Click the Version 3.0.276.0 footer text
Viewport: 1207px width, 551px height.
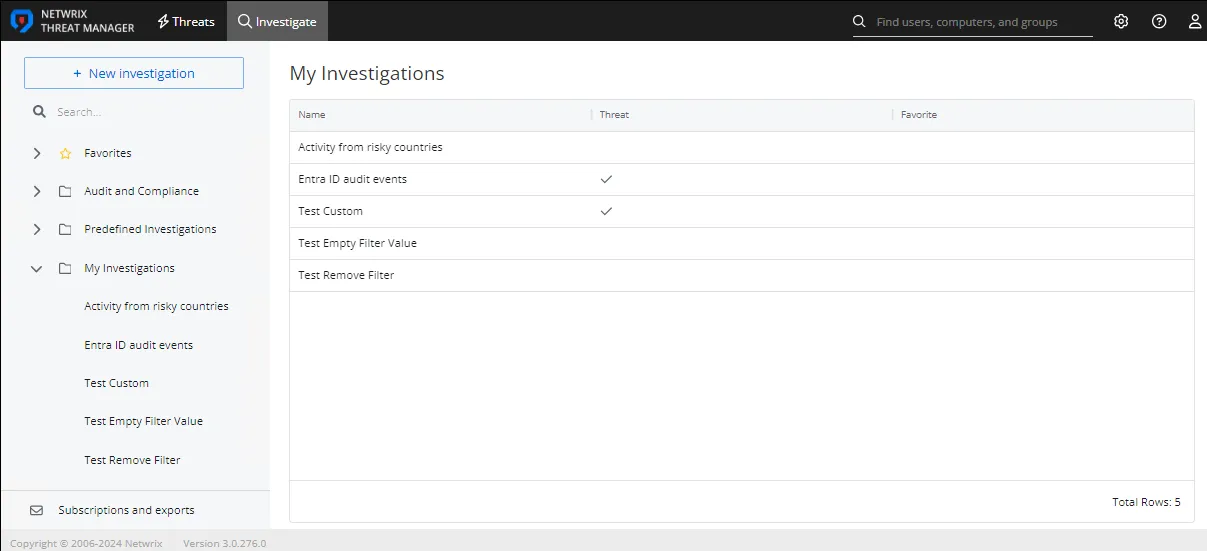(x=224, y=544)
